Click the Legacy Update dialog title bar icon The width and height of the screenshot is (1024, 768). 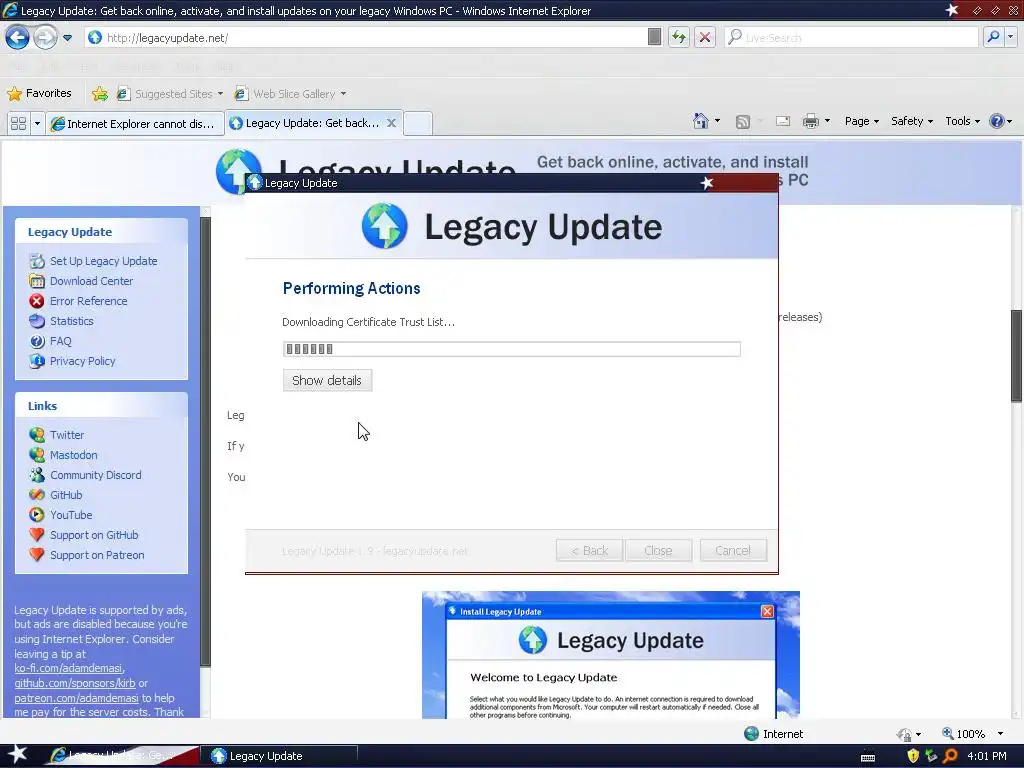point(255,183)
